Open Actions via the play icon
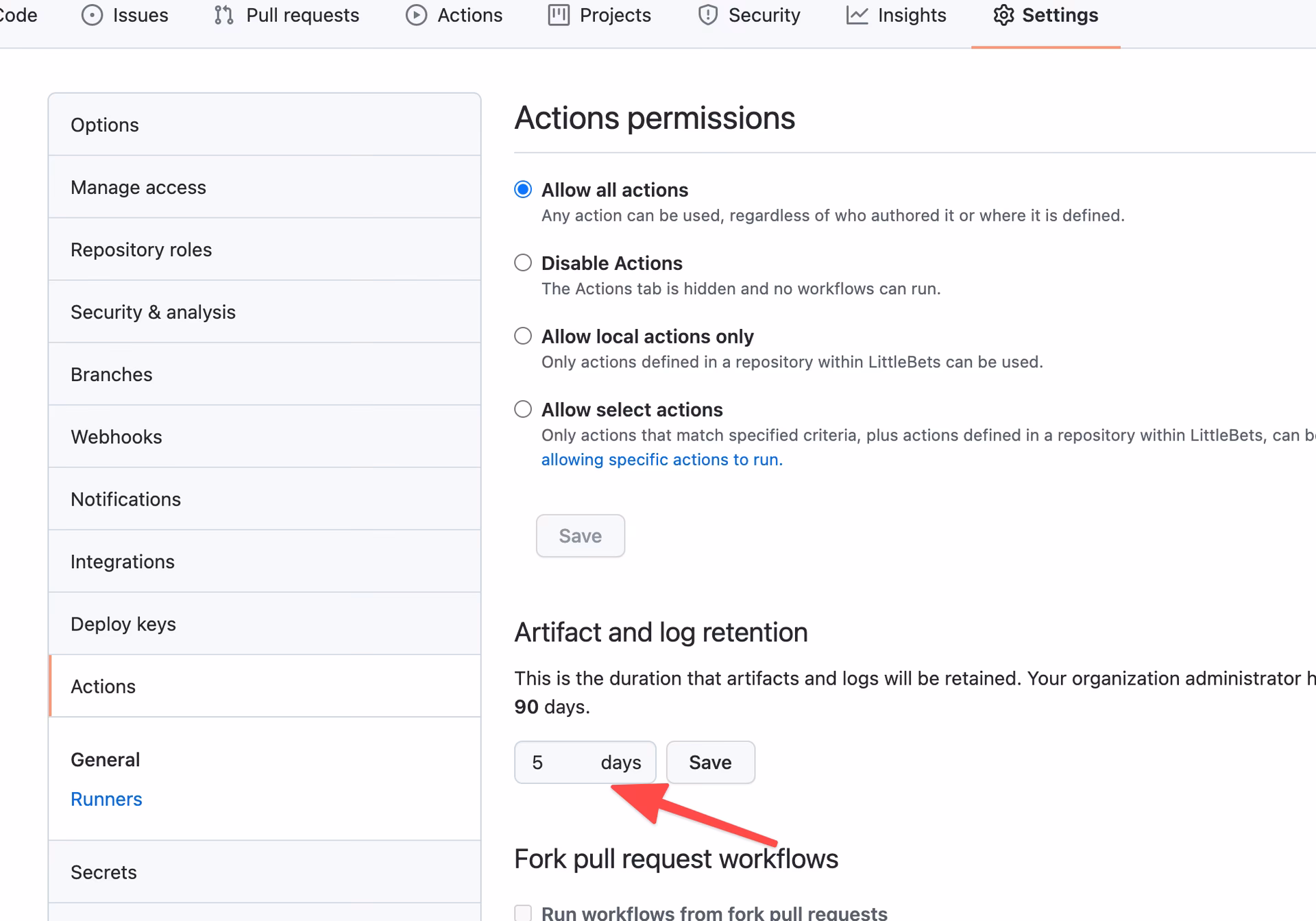The height and width of the screenshot is (921, 1316). click(416, 15)
